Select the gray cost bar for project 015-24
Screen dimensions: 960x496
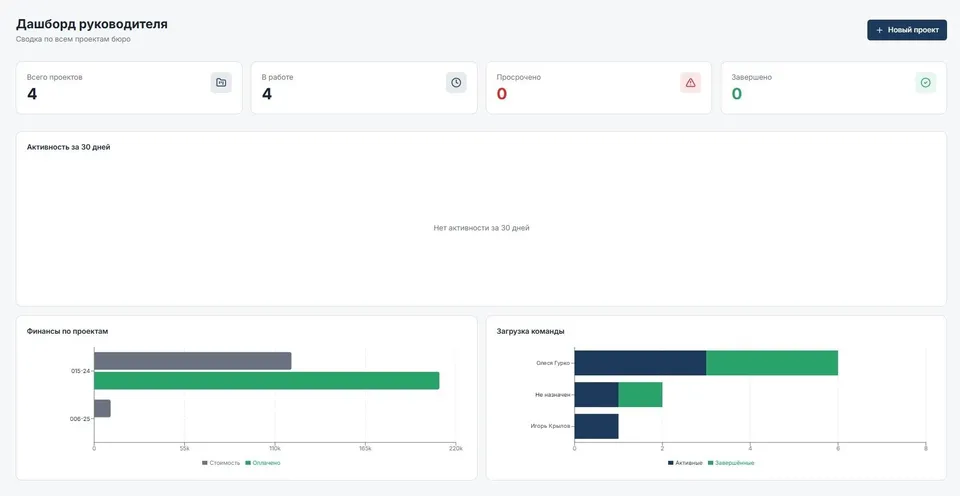pyautogui.click(x=192, y=361)
